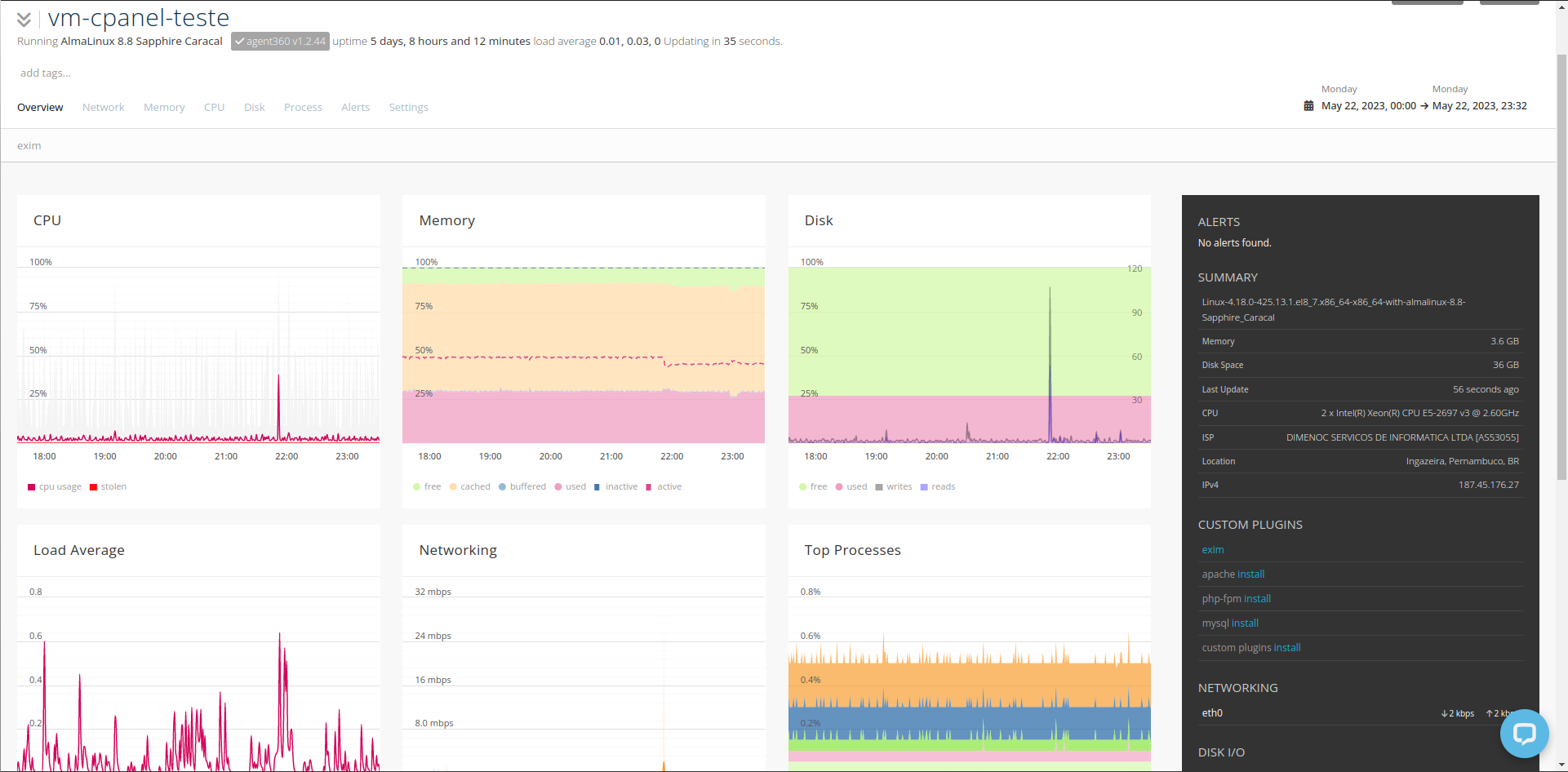The width and height of the screenshot is (1568, 772).
Task: Change end date May 22, 2023, 23:32
Action: coord(1480,106)
